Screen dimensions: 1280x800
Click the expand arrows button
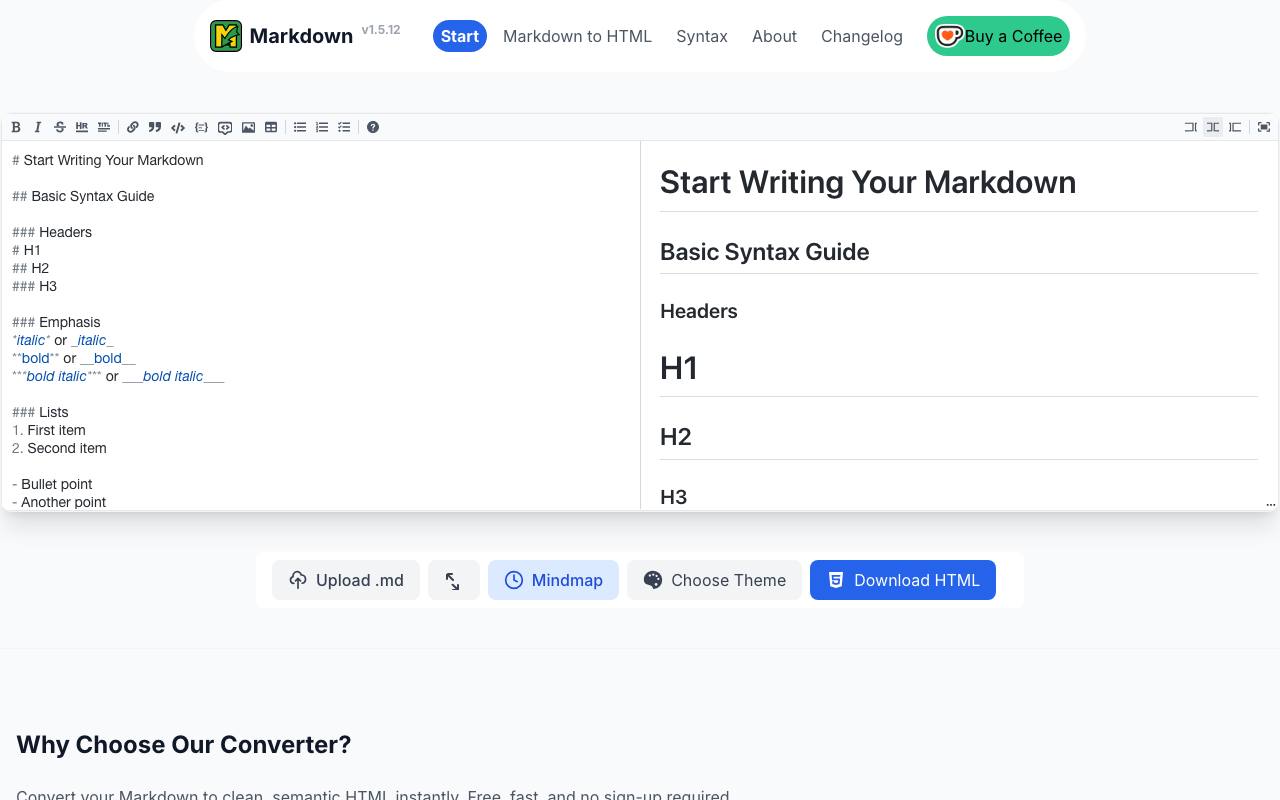click(454, 580)
